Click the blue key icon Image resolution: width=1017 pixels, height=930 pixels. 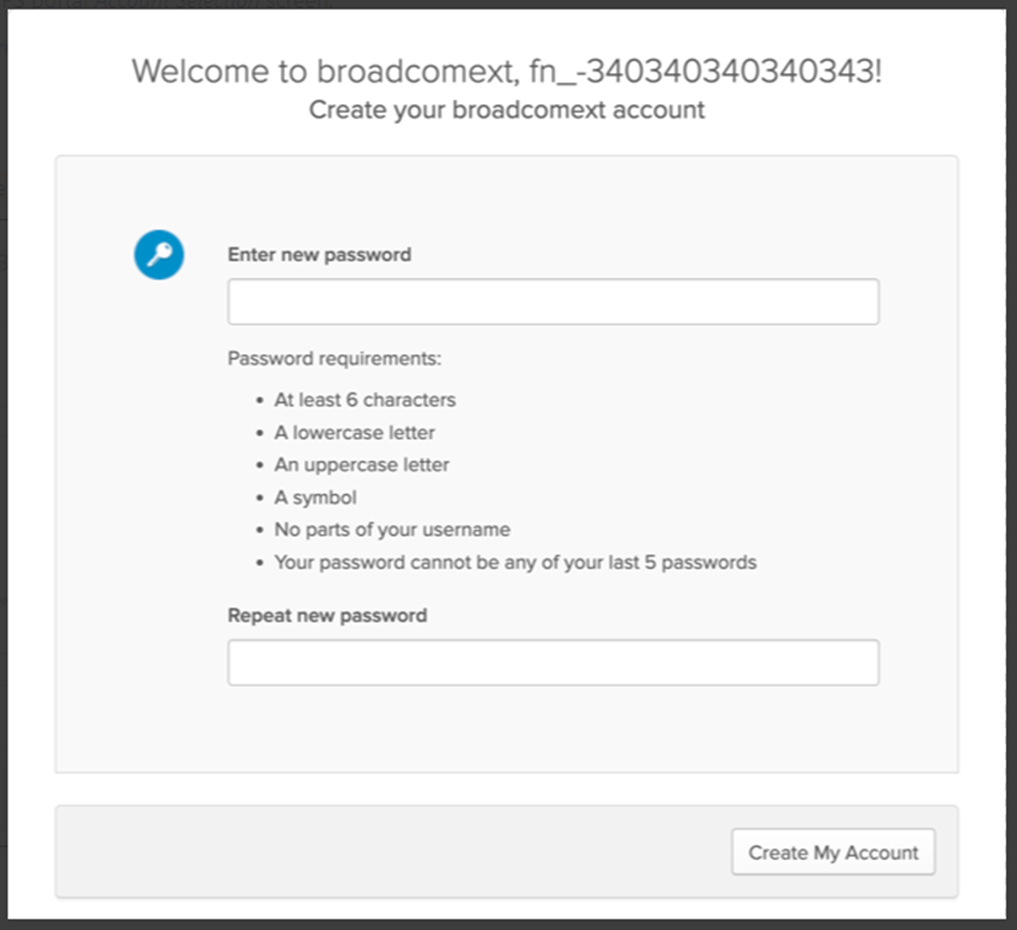[x=159, y=255]
